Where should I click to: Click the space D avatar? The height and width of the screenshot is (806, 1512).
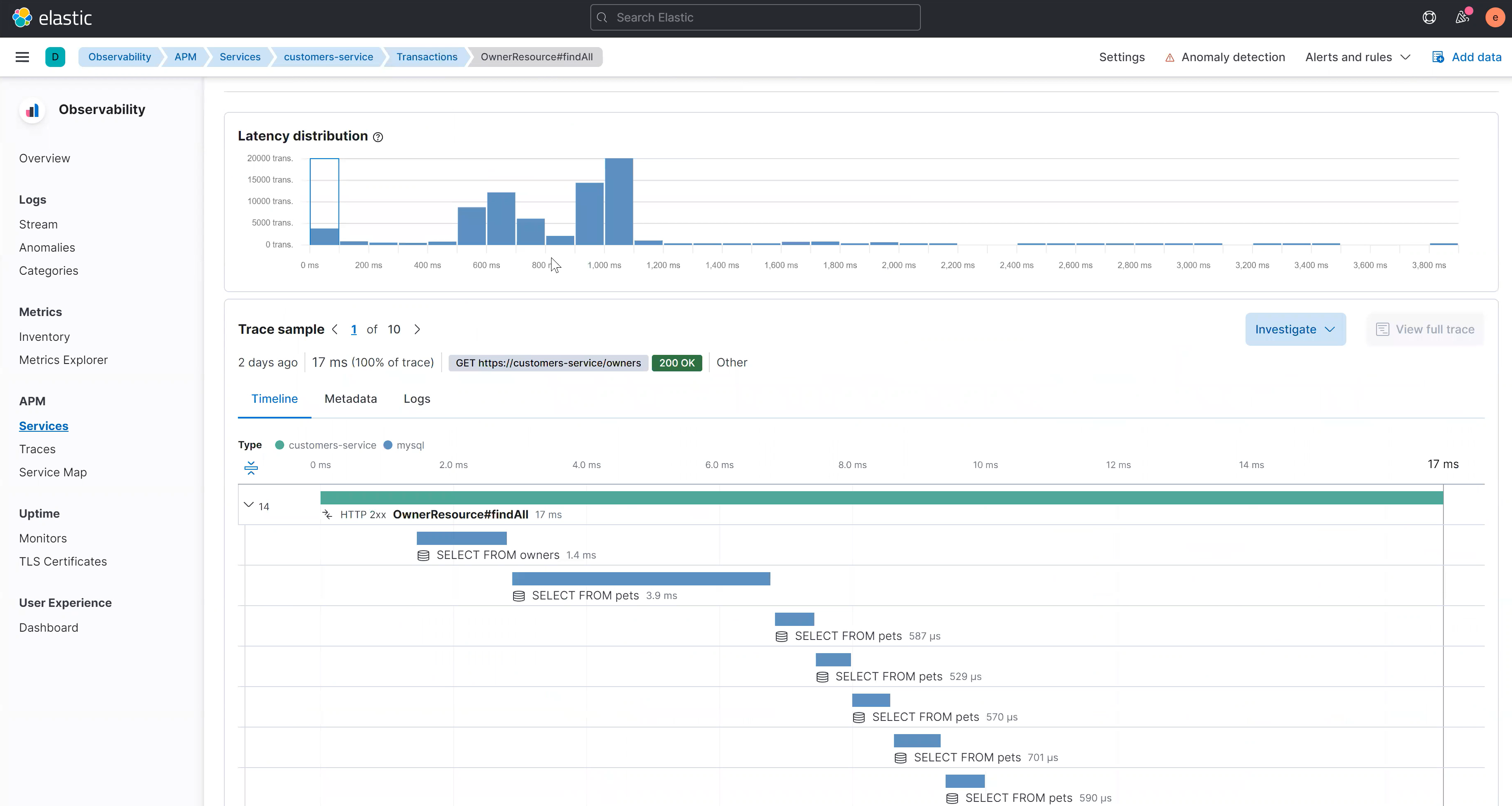[55, 57]
